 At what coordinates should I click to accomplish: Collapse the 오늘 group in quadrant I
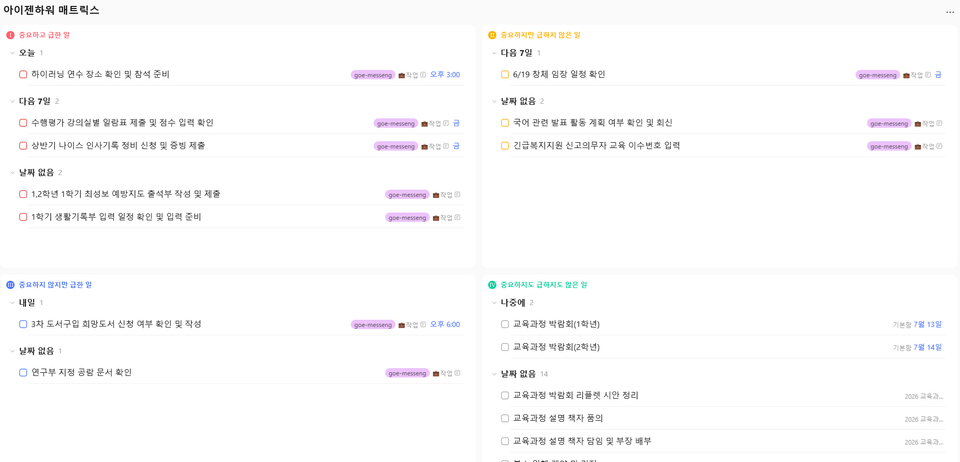point(12,53)
